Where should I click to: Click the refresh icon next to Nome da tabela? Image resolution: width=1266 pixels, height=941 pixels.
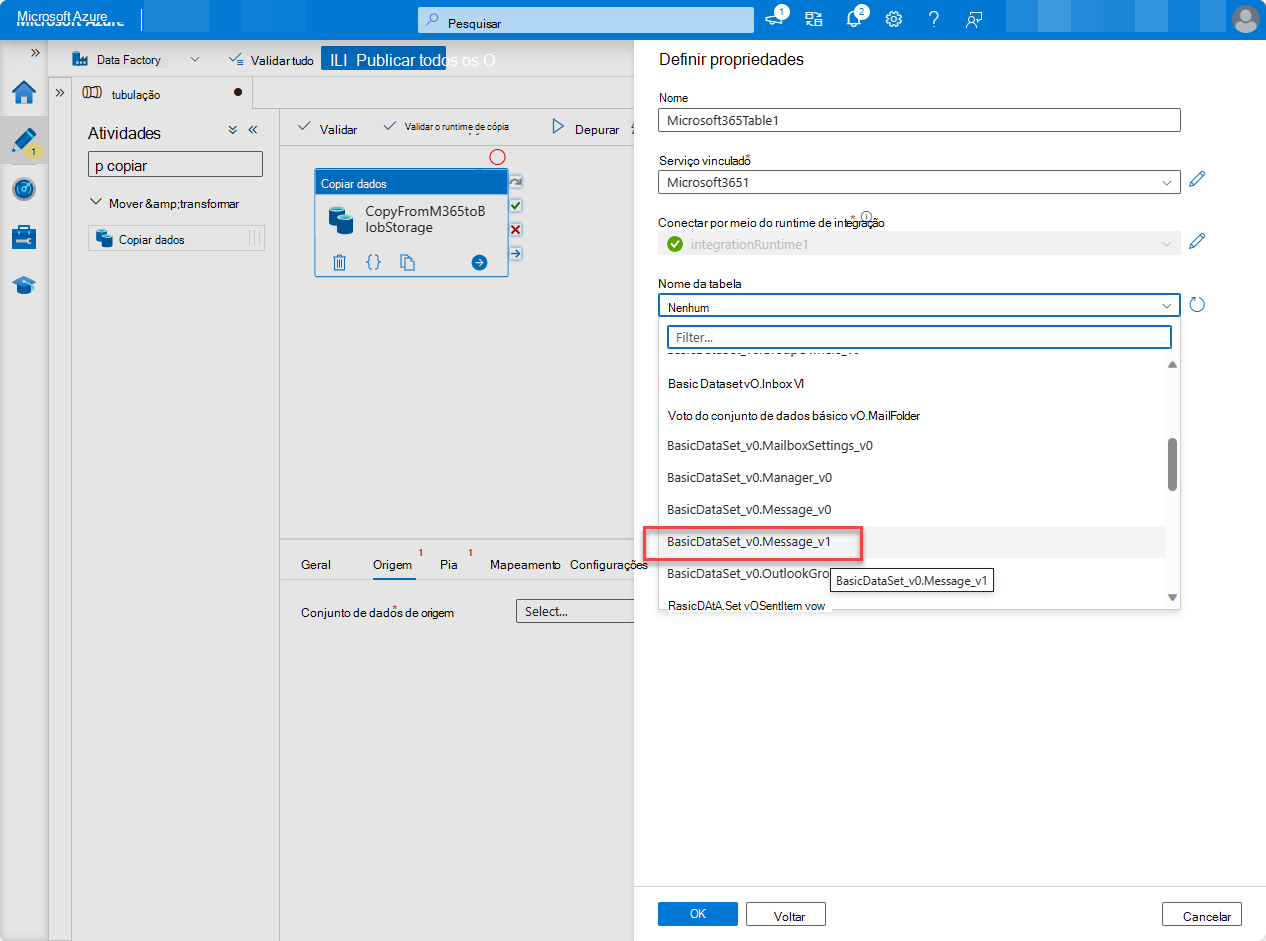1197,305
